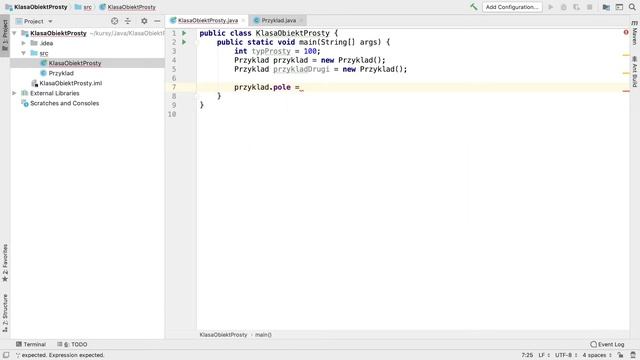The image size is (640, 360).
Task: Toggle the read-only lock icon in status bar
Action: click(620, 355)
